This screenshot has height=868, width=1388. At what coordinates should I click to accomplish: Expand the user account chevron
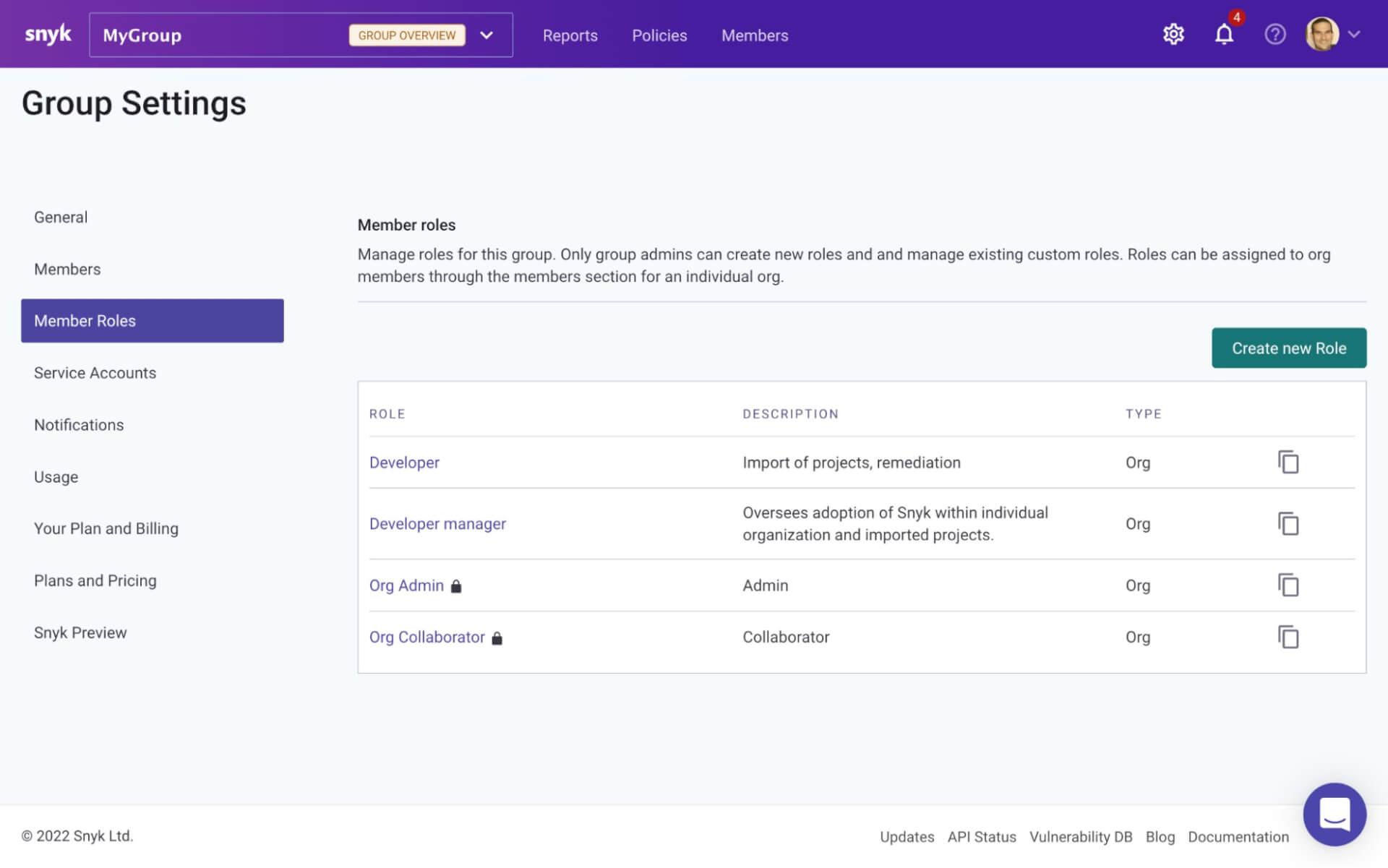[1354, 34]
